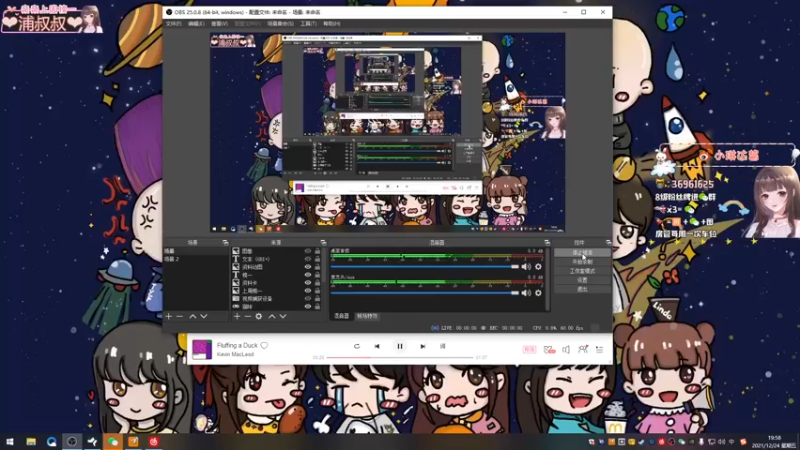Toggle loop mode in the music player

coord(357,346)
